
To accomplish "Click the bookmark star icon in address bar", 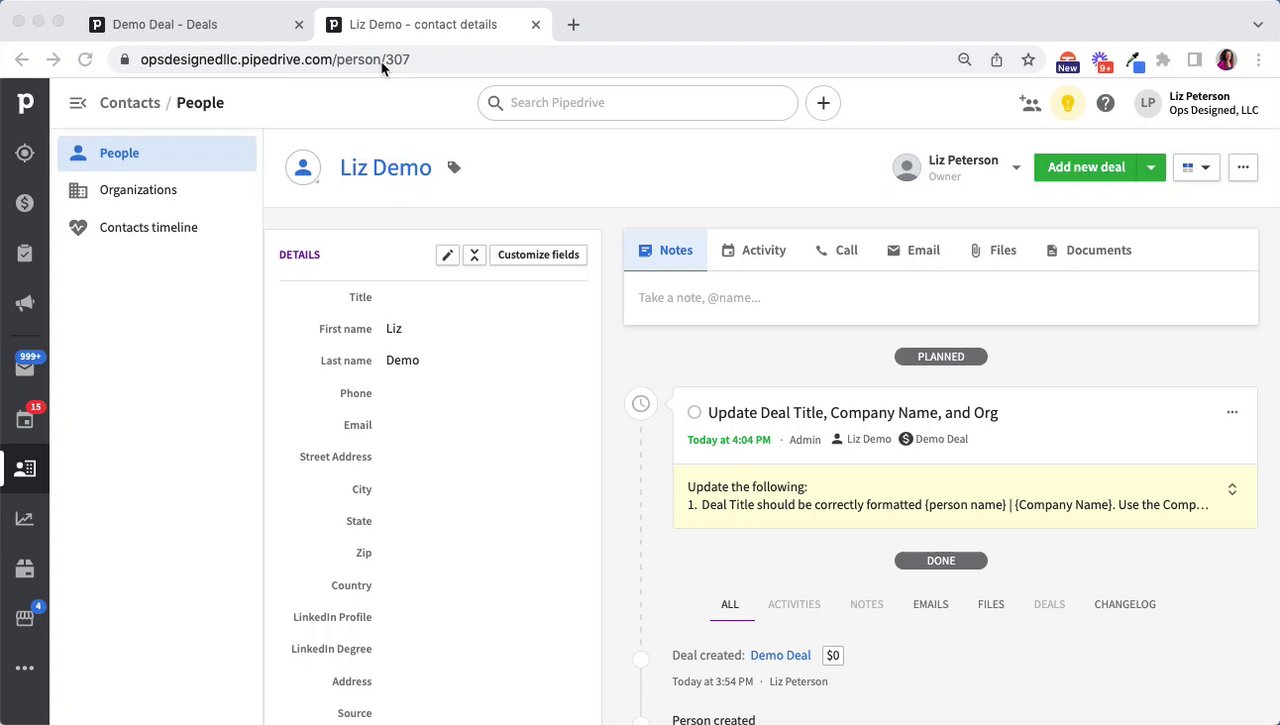I will click(1028, 60).
